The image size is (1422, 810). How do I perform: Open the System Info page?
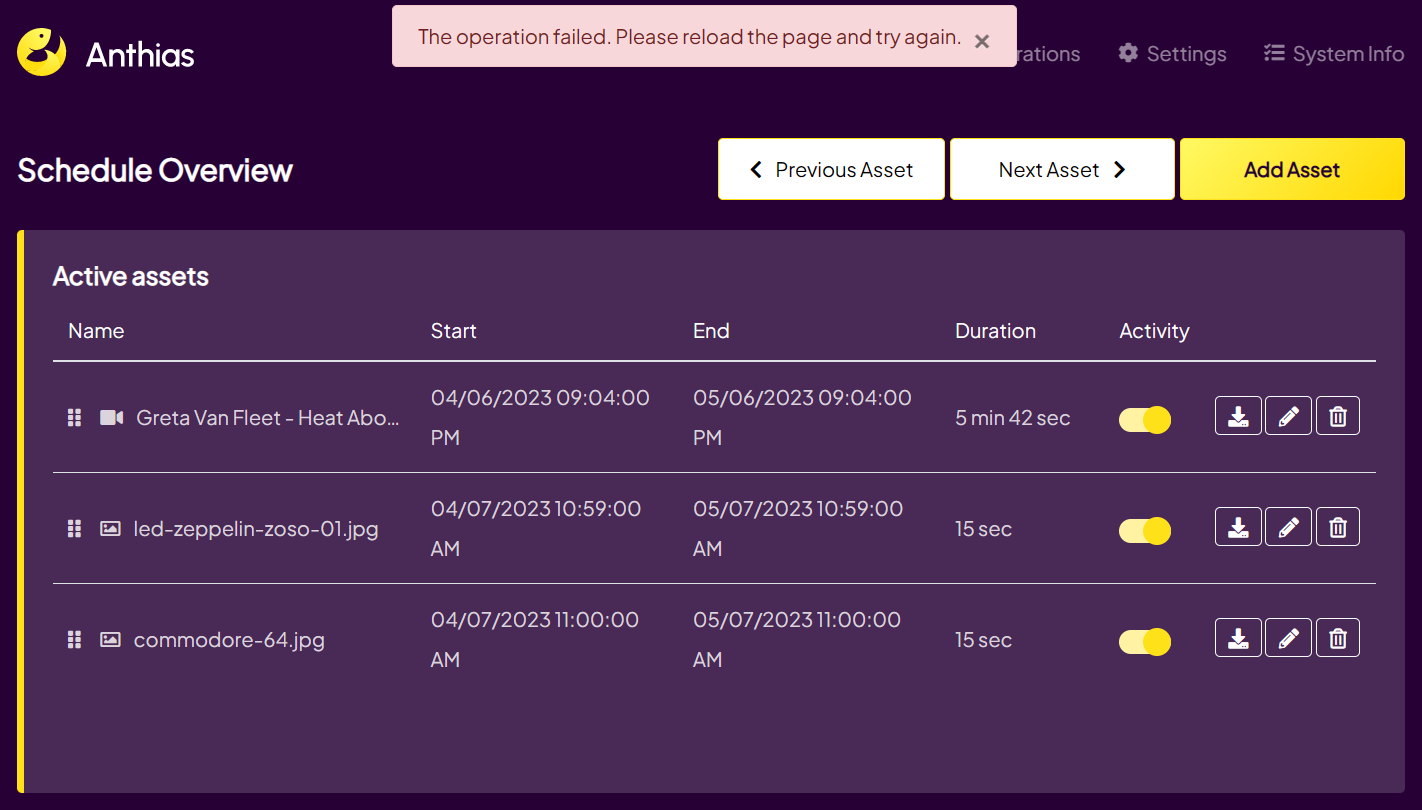1334,53
